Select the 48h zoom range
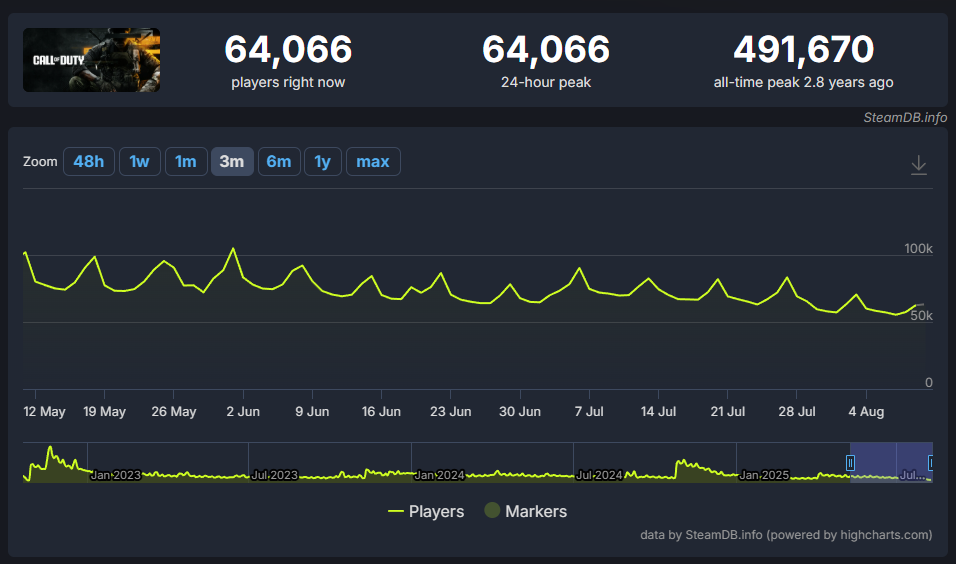Viewport: 956px width, 564px height. (88, 162)
